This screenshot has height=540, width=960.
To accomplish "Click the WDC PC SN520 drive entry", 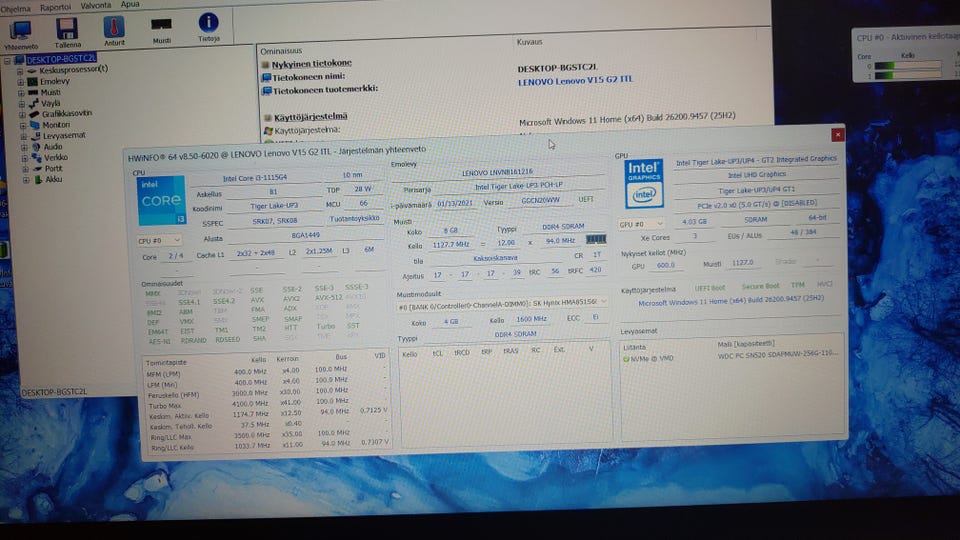I will [778, 355].
